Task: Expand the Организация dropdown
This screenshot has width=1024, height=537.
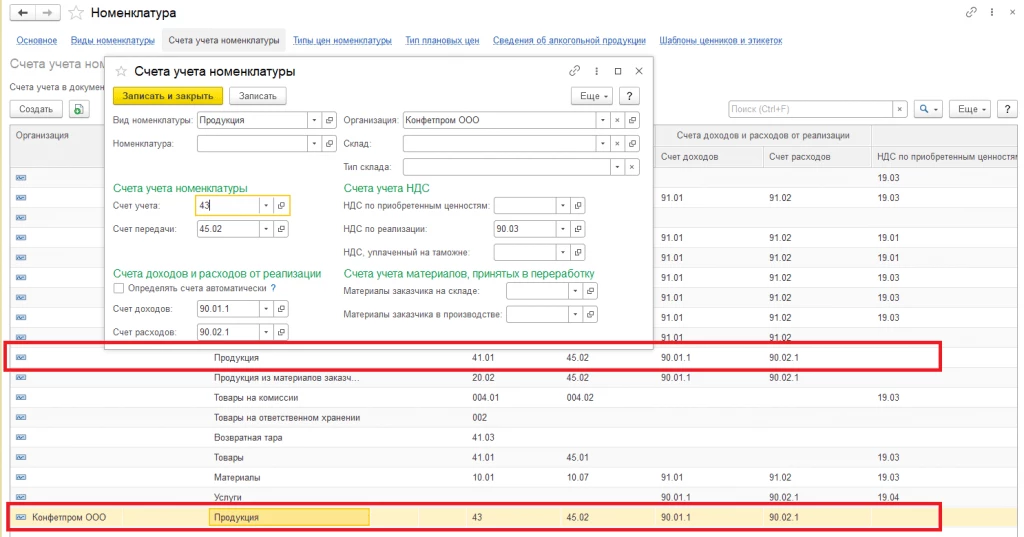Action: click(602, 120)
